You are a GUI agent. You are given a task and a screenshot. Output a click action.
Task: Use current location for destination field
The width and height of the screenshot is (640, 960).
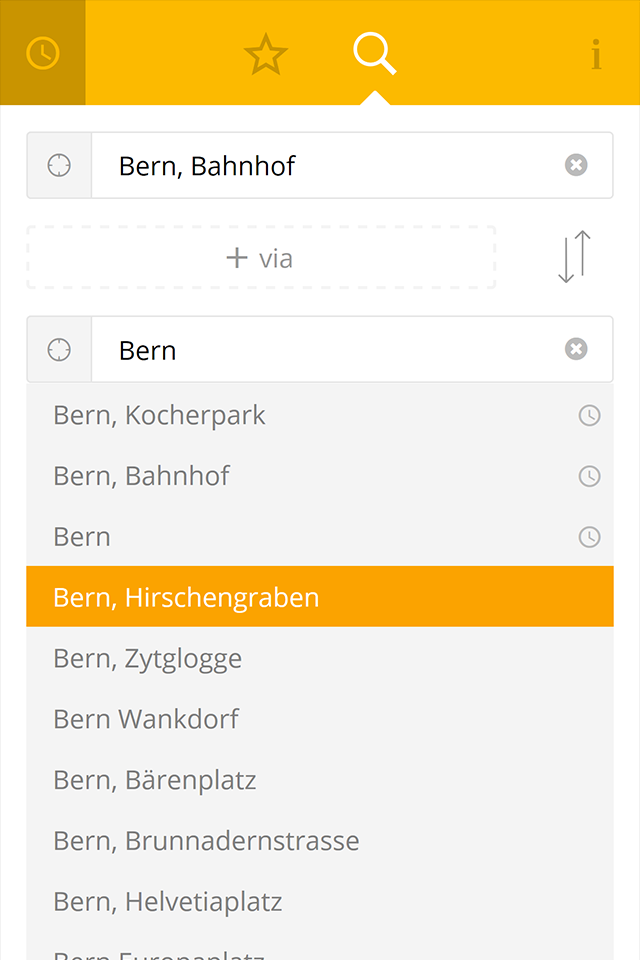click(59, 350)
